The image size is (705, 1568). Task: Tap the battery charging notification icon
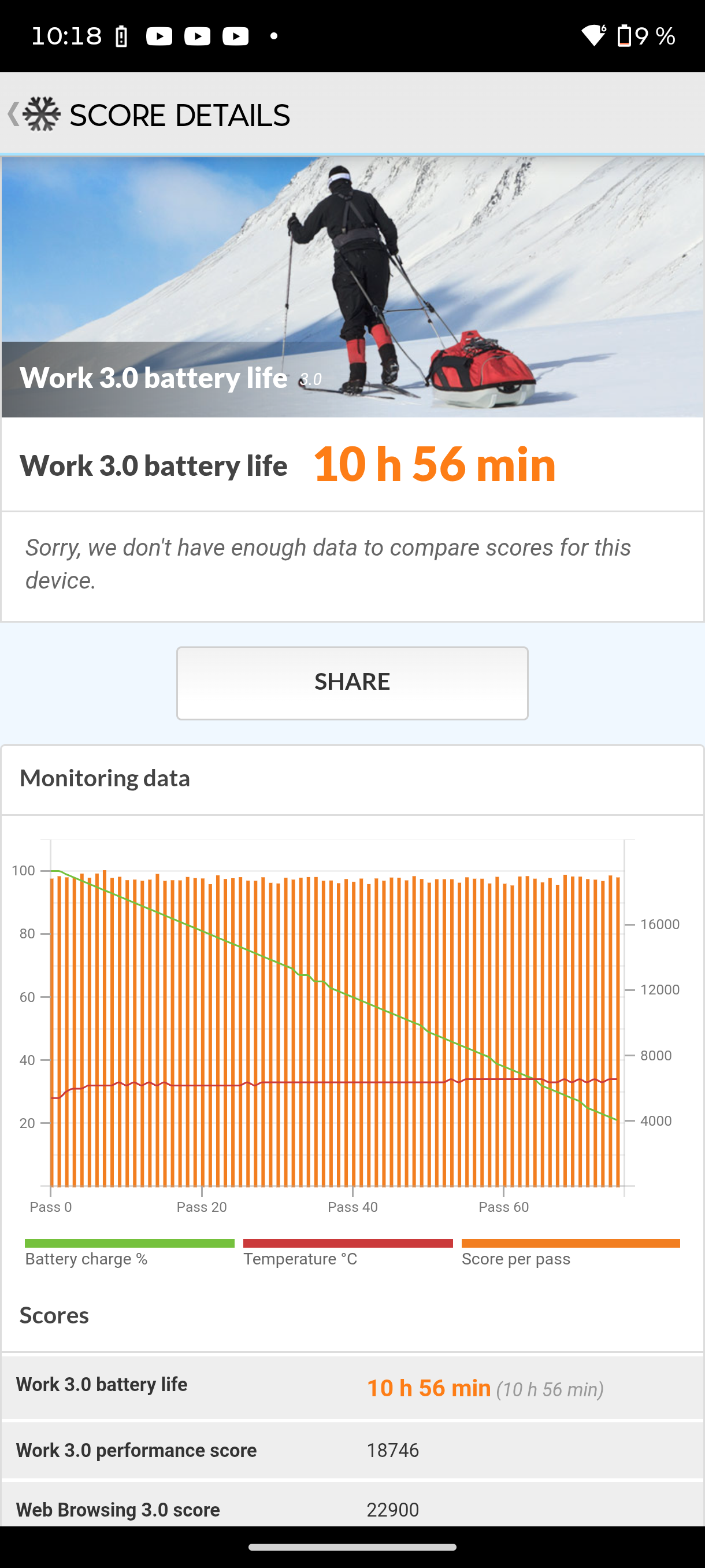[122, 37]
